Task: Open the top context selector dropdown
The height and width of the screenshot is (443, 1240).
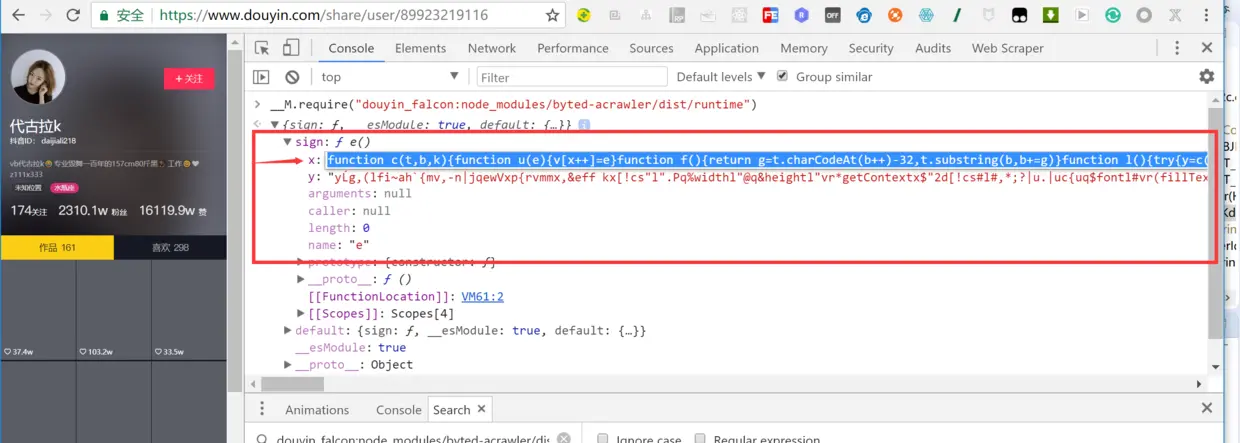Action: coord(390,77)
